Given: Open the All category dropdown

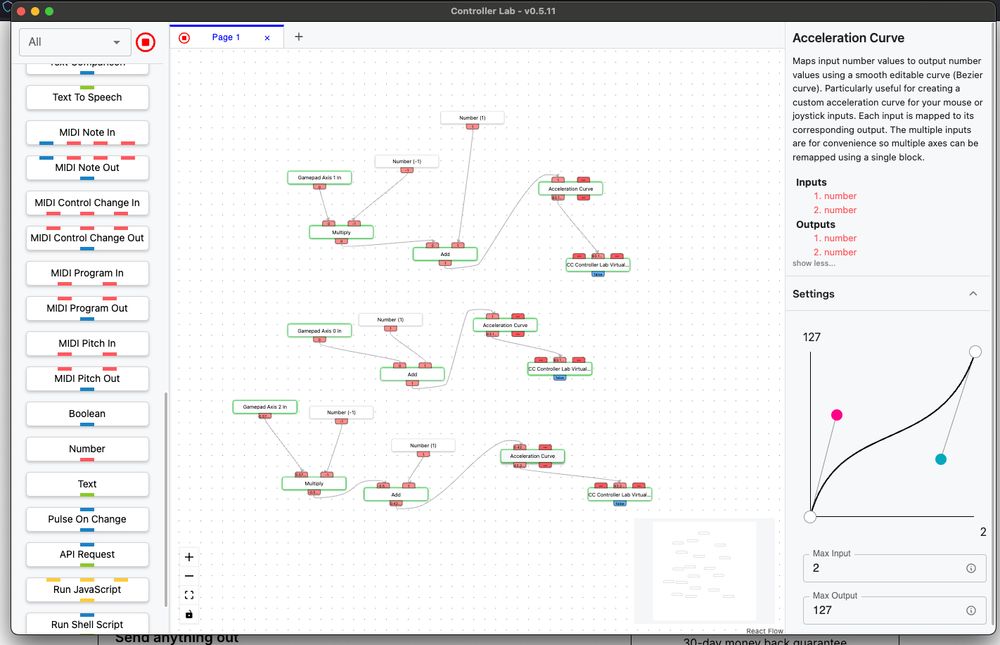Looking at the screenshot, I should click(75, 42).
